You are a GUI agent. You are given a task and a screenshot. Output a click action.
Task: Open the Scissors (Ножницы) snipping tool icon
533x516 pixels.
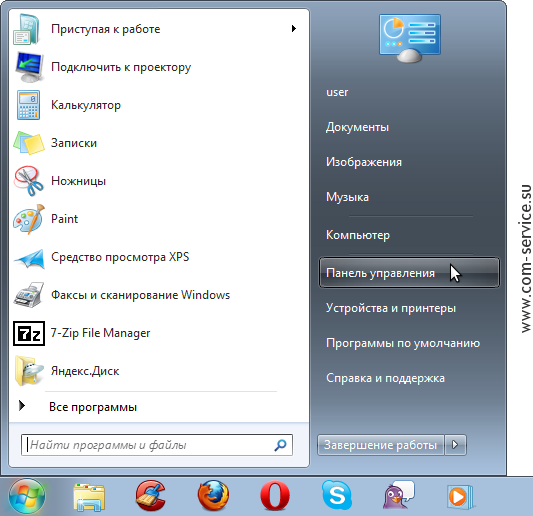click(x=29, y=181)
